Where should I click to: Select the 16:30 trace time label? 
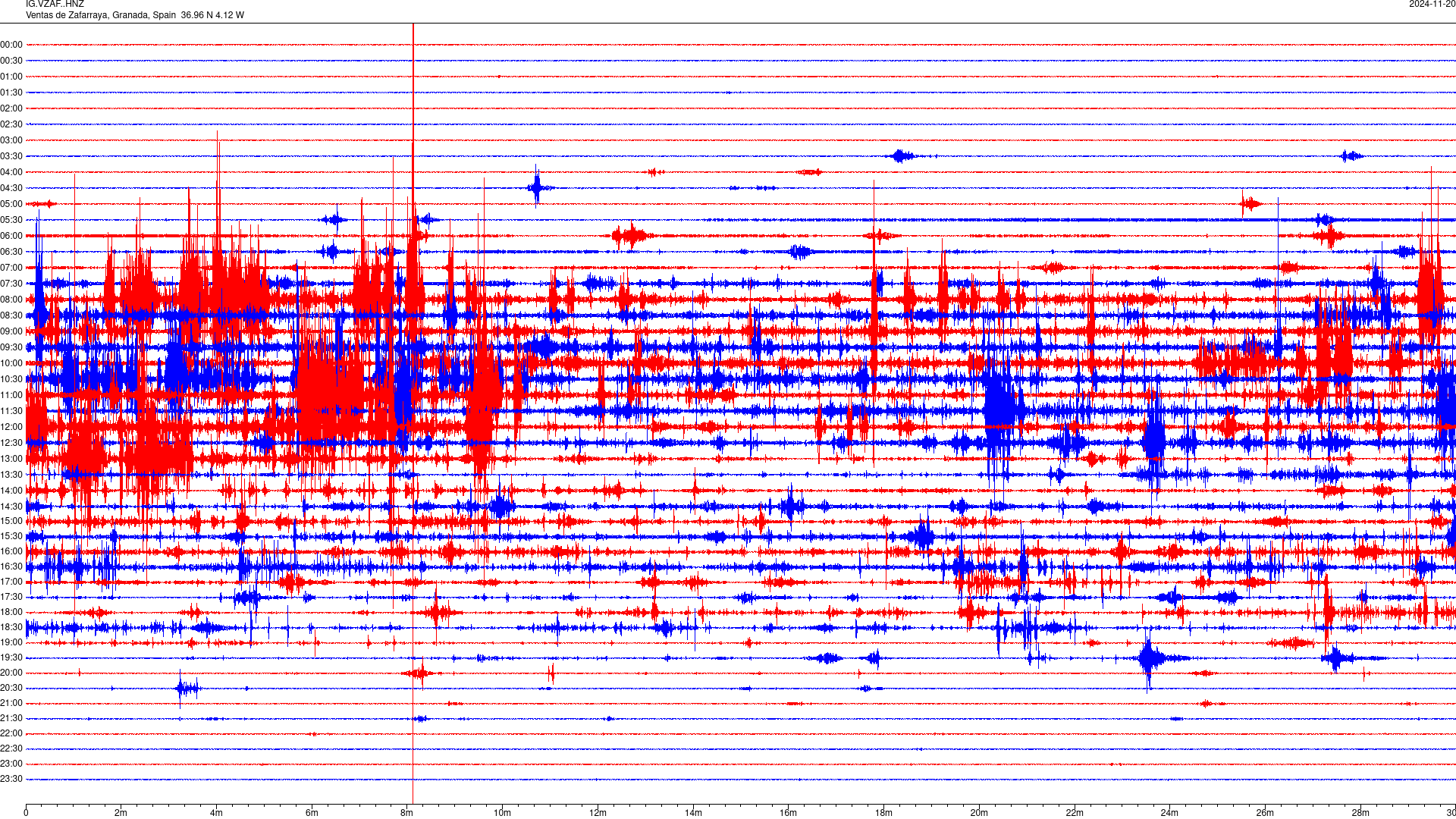click(x=11, y=566)
